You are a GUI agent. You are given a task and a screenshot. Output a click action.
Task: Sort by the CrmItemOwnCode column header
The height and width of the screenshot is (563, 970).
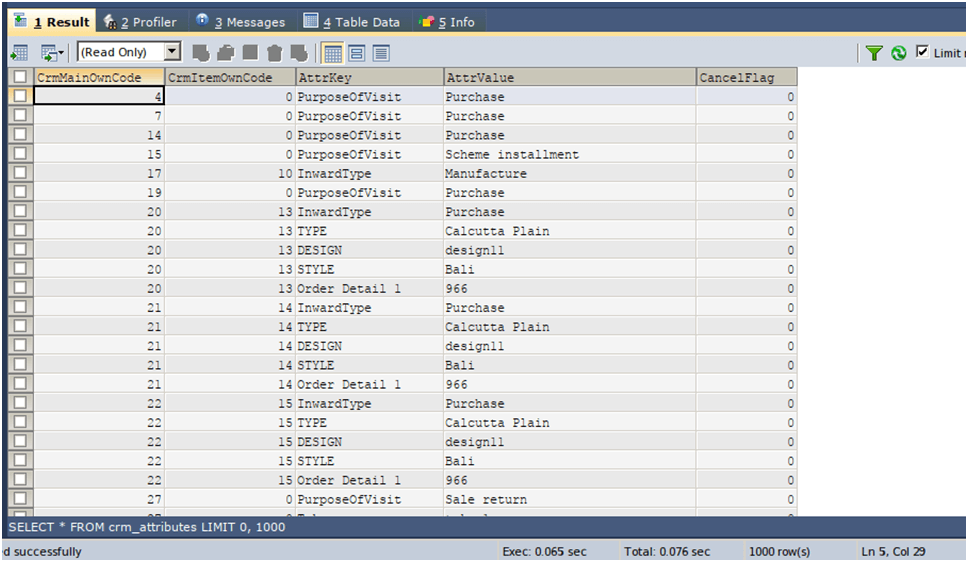230,77
